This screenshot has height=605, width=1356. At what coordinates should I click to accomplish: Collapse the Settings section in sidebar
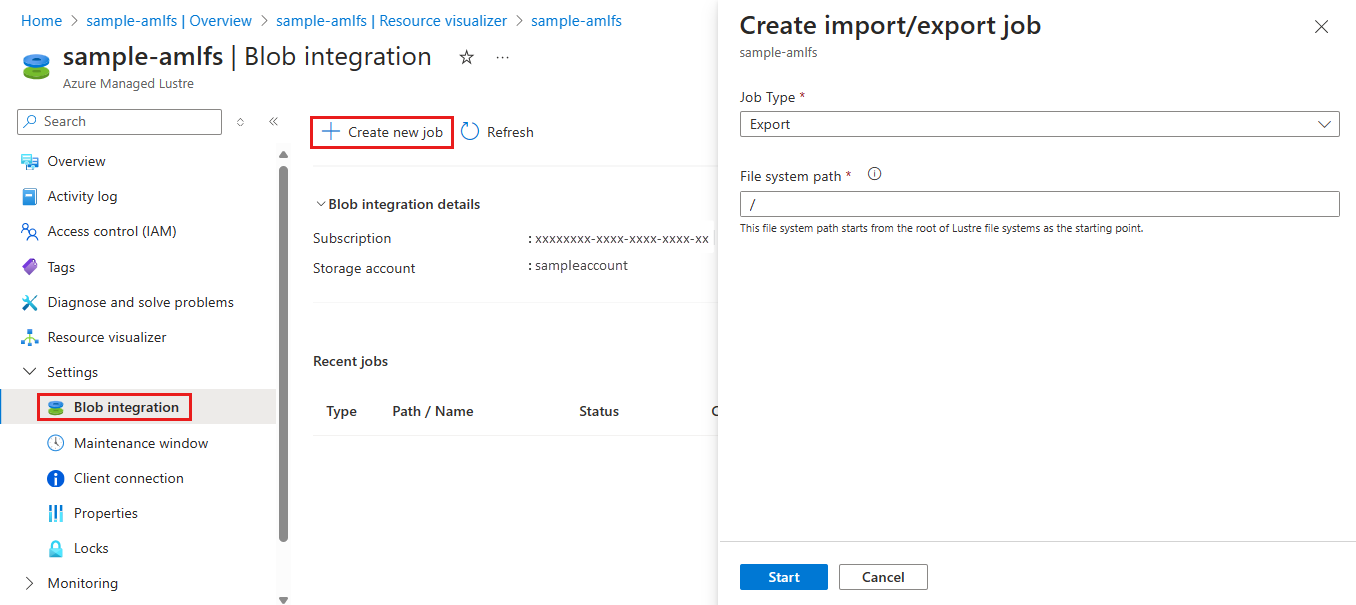pyautogui.click(x=29, y=372)
